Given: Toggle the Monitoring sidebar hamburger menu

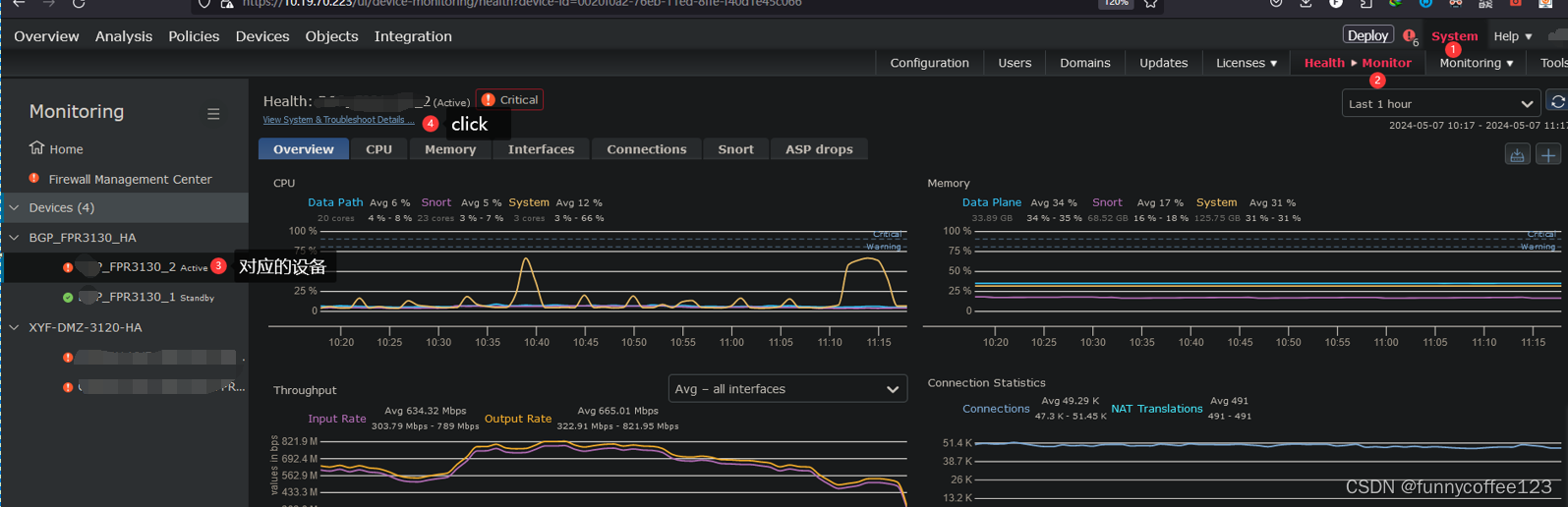Looking at the screenshot, I should click(x=213, y=114).
